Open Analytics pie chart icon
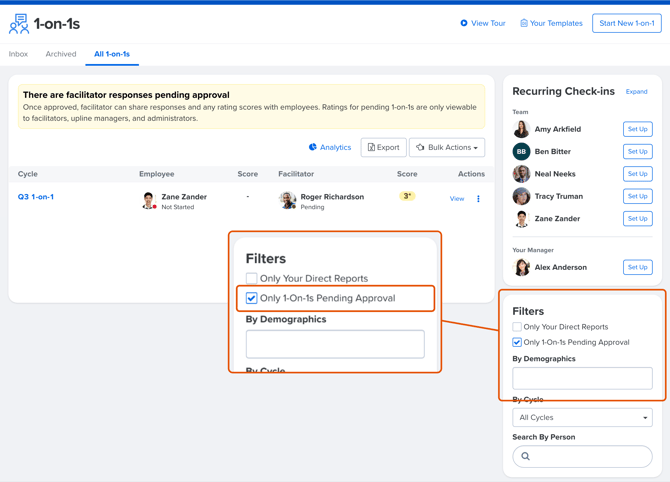This screenshot has height=482, width=670. pos(313,147)
